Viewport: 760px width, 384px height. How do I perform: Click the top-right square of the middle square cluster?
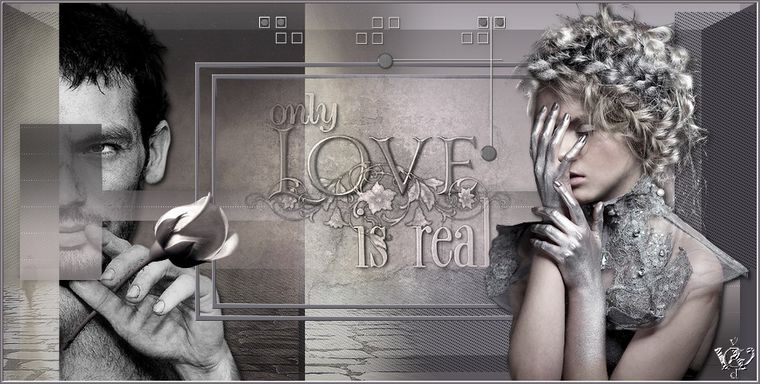click(x=394, y=22)
